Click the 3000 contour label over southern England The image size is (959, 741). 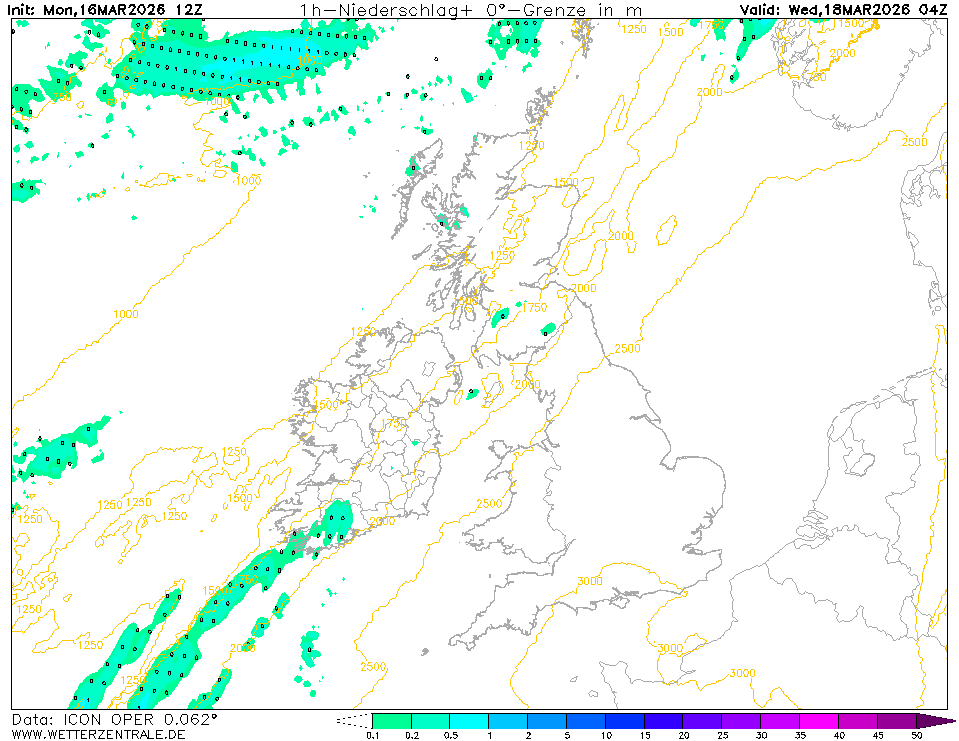[590, 581]
